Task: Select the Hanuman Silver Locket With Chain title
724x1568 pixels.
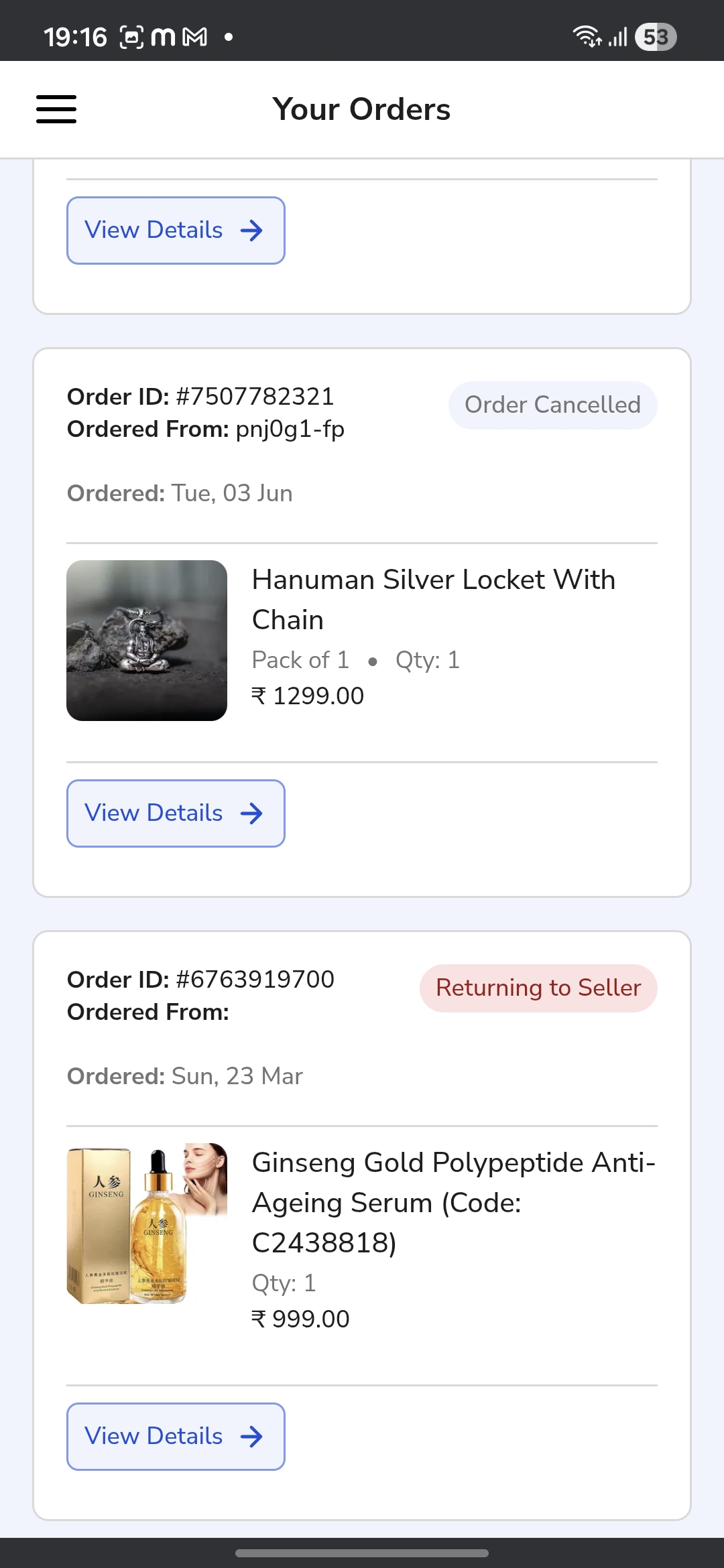Action: [434, 600]
